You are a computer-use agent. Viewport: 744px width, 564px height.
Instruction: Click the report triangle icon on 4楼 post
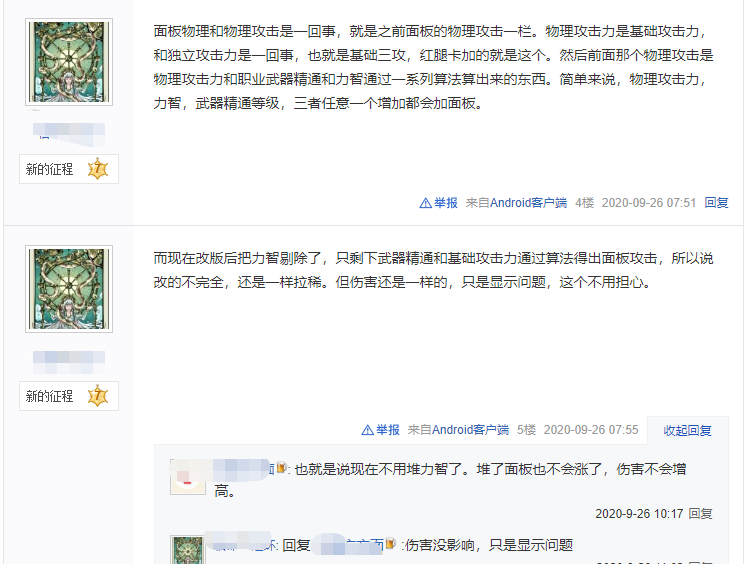(x=425, y=203)
